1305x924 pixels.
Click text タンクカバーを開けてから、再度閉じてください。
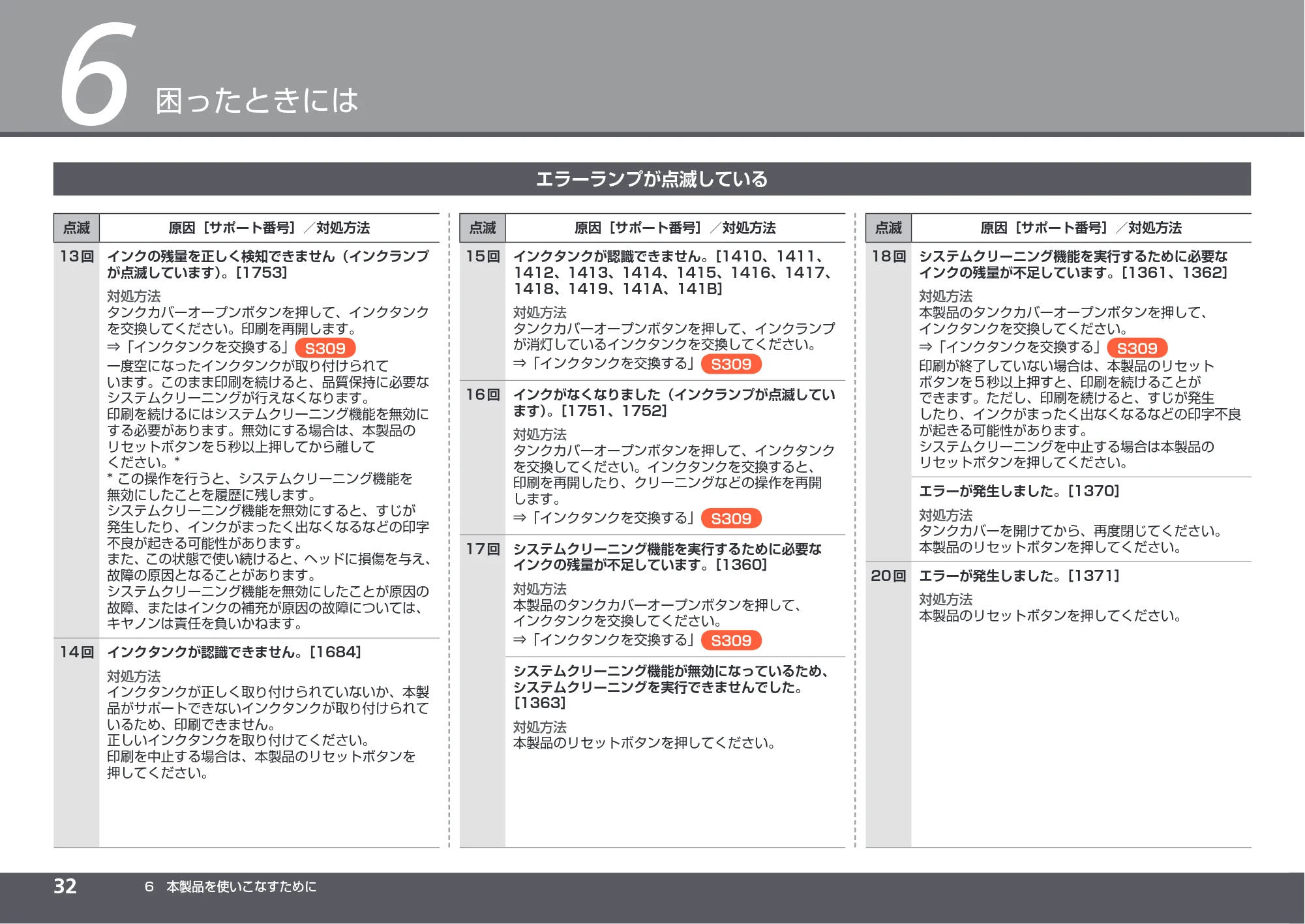(1072, 531)
